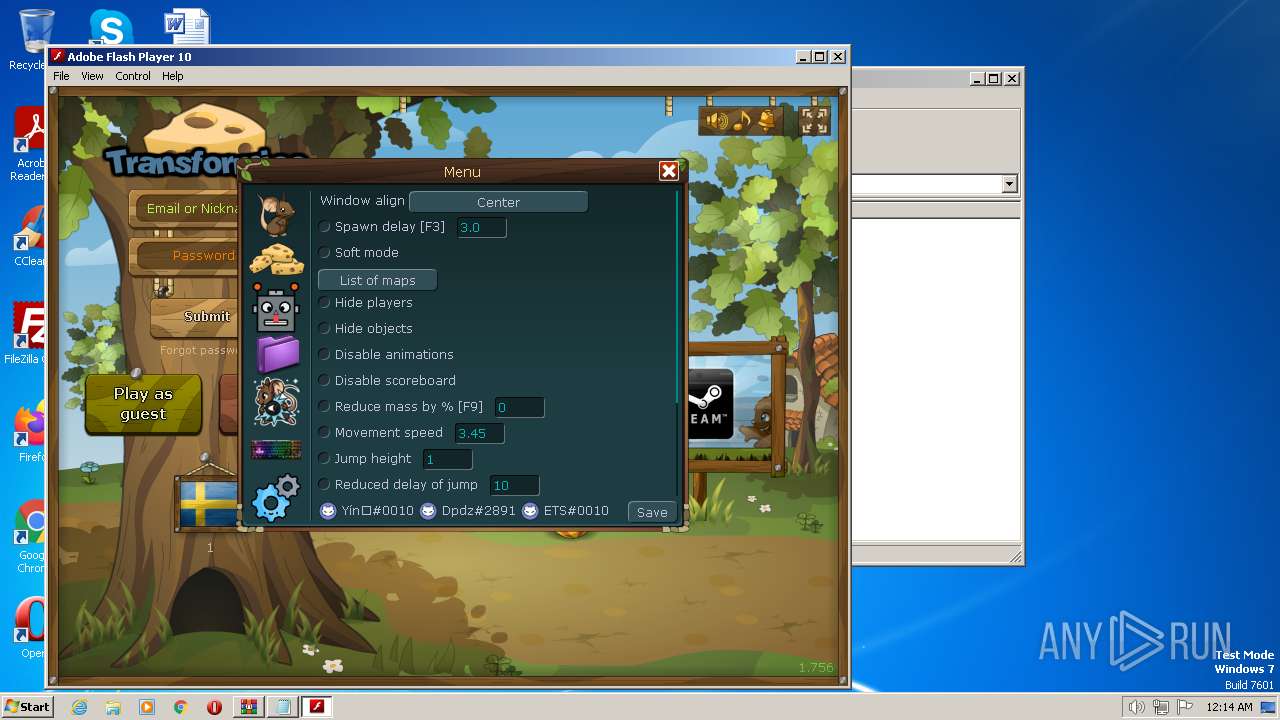Edit the Reduced delay of jump field
The image size is (1280, 720).
tap(515, 485)
